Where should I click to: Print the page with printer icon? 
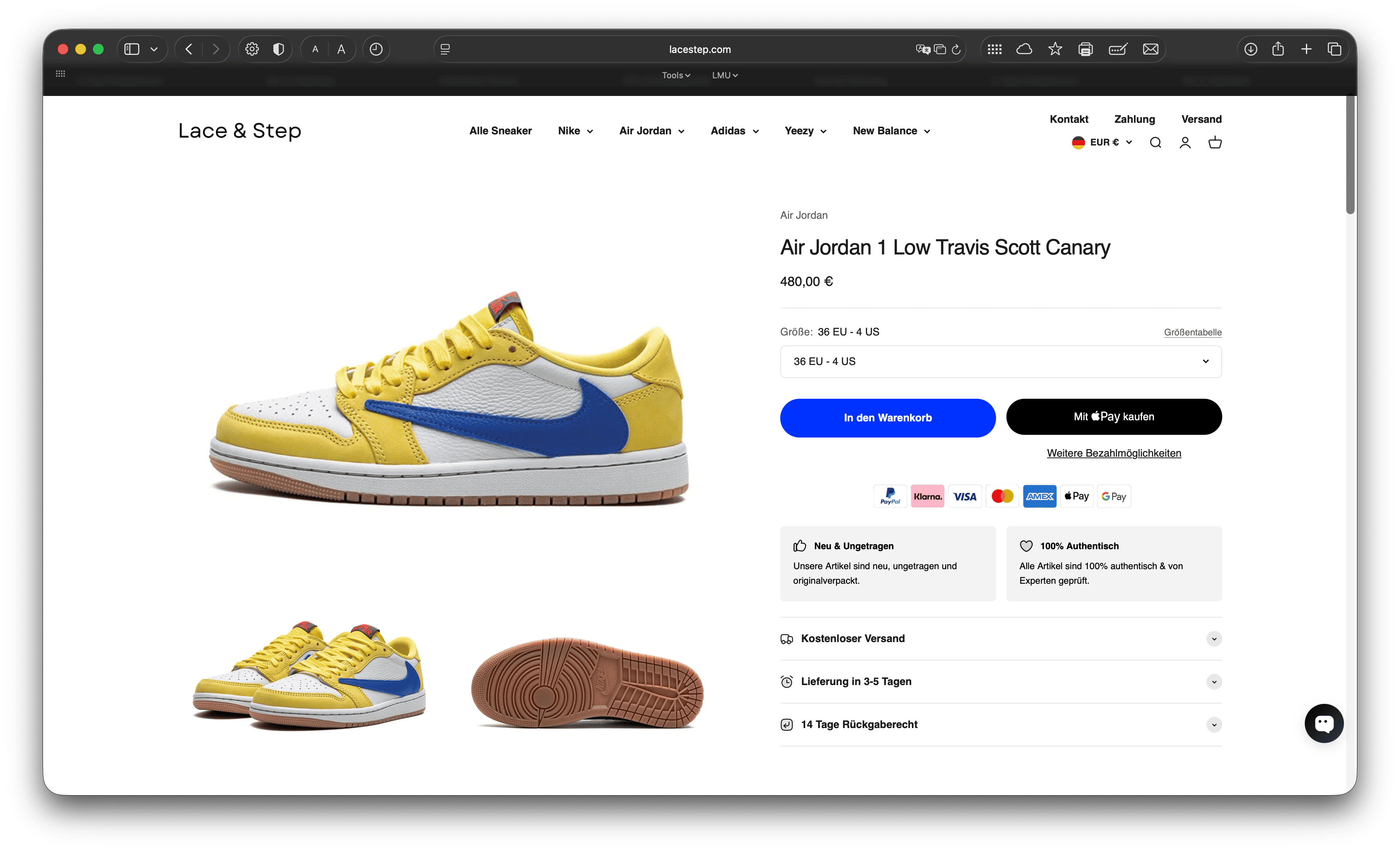(1085, 50)
